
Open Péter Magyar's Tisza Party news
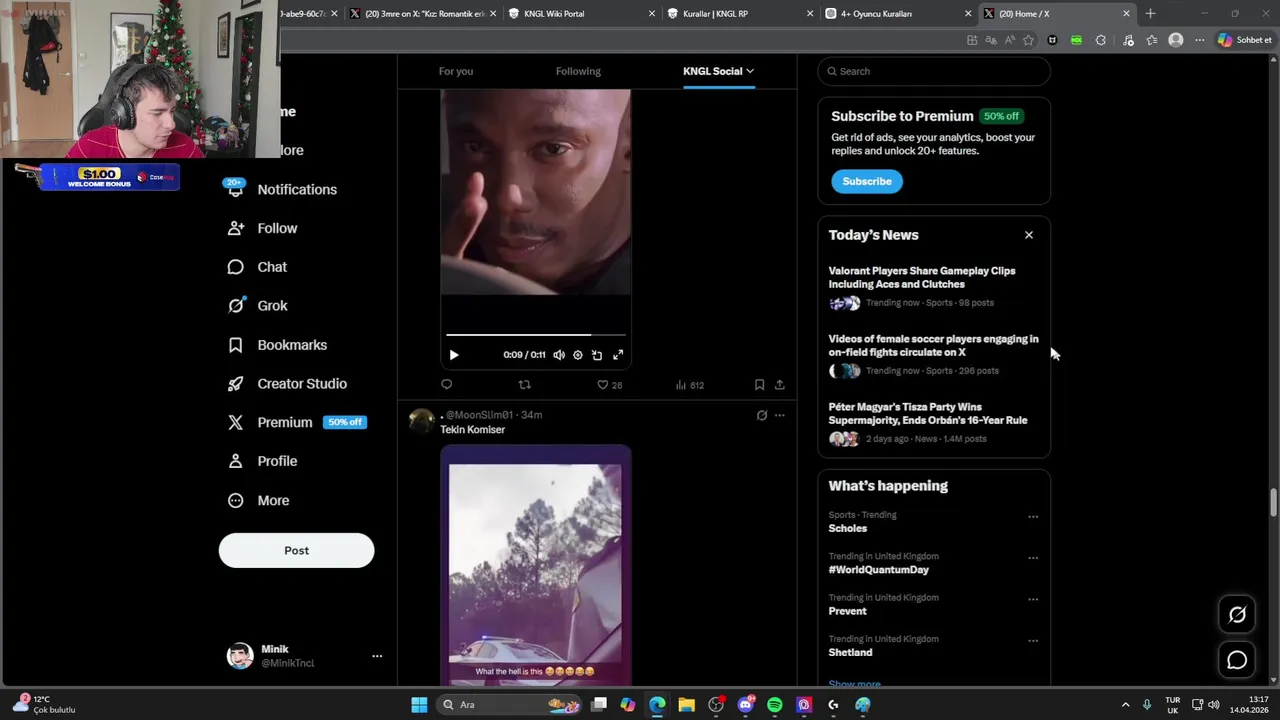(934, 423)
